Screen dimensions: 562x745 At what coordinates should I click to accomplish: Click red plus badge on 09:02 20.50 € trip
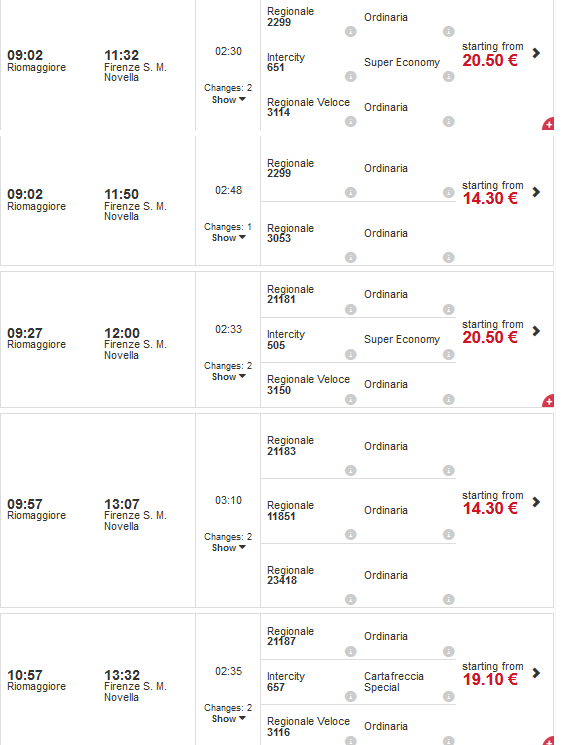click(x=548, y=124)
